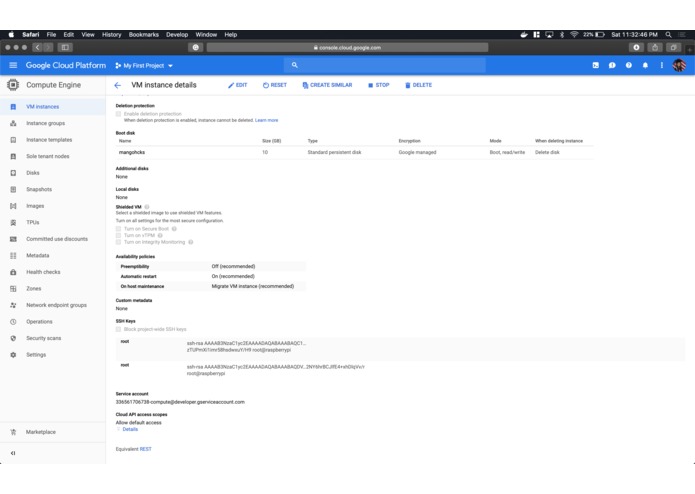Open the Develop menu
This screenshot has width=695, height=494.
pyautogui.click(x=177, y=35)
